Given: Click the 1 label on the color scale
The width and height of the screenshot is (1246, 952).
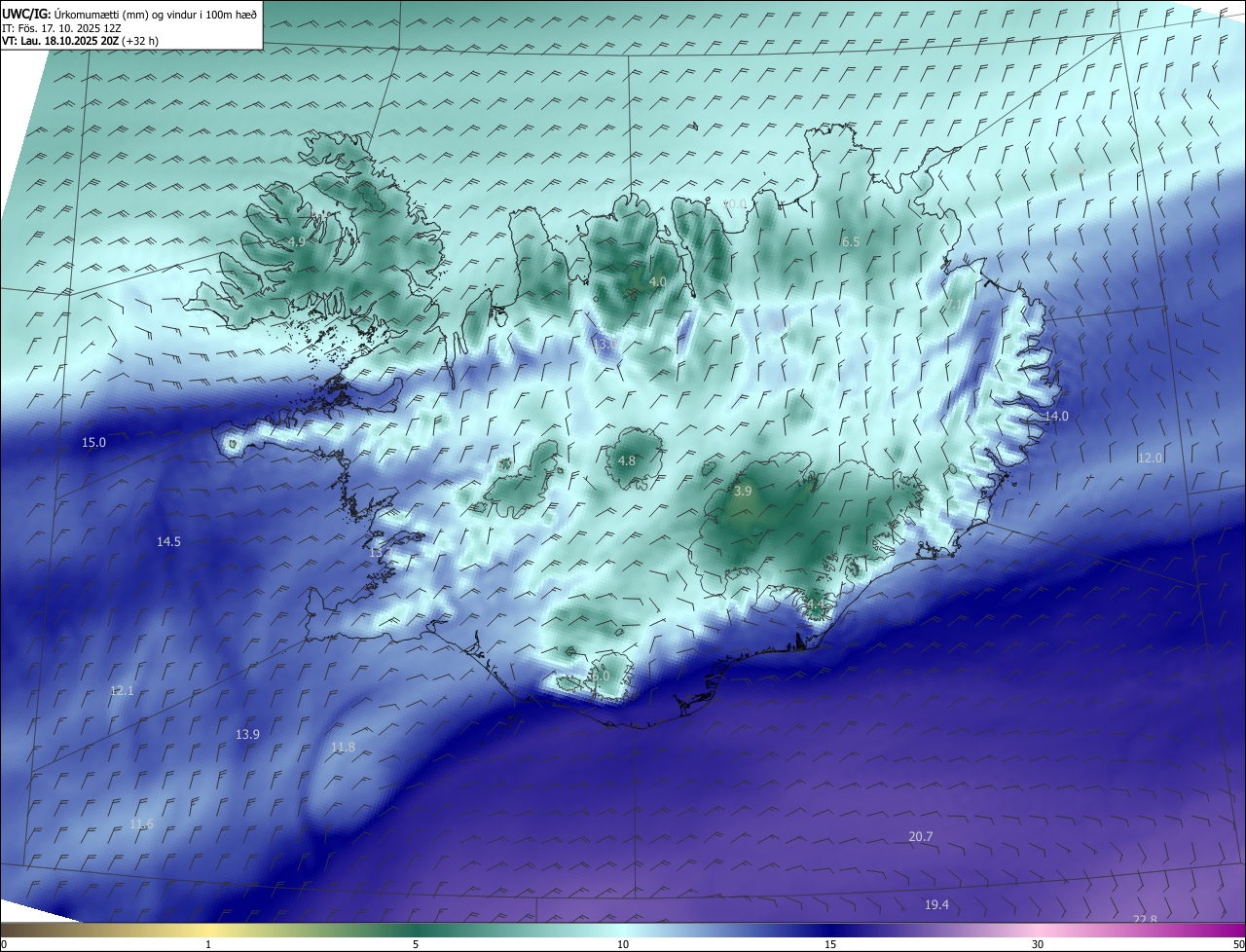Looking at the screenshot, I should 208,944.
